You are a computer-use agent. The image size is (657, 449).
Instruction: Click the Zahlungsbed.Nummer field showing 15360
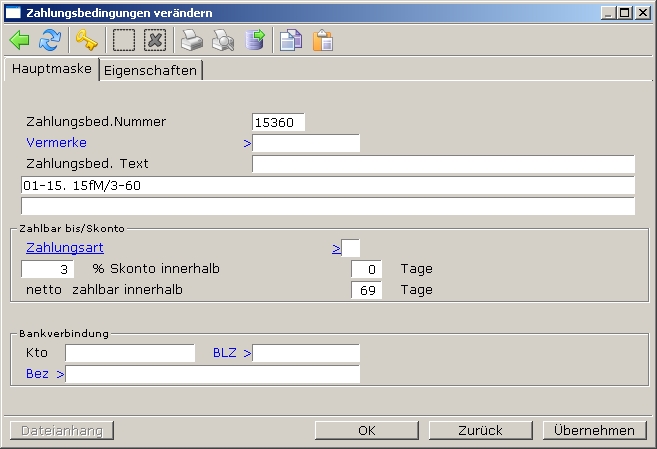(278, 122)
